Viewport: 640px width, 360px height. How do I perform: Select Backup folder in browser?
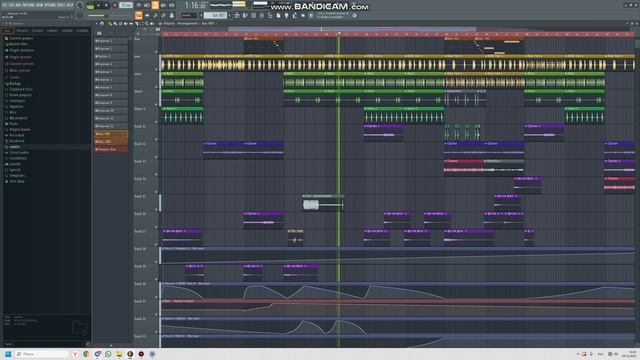coord(14,83)
